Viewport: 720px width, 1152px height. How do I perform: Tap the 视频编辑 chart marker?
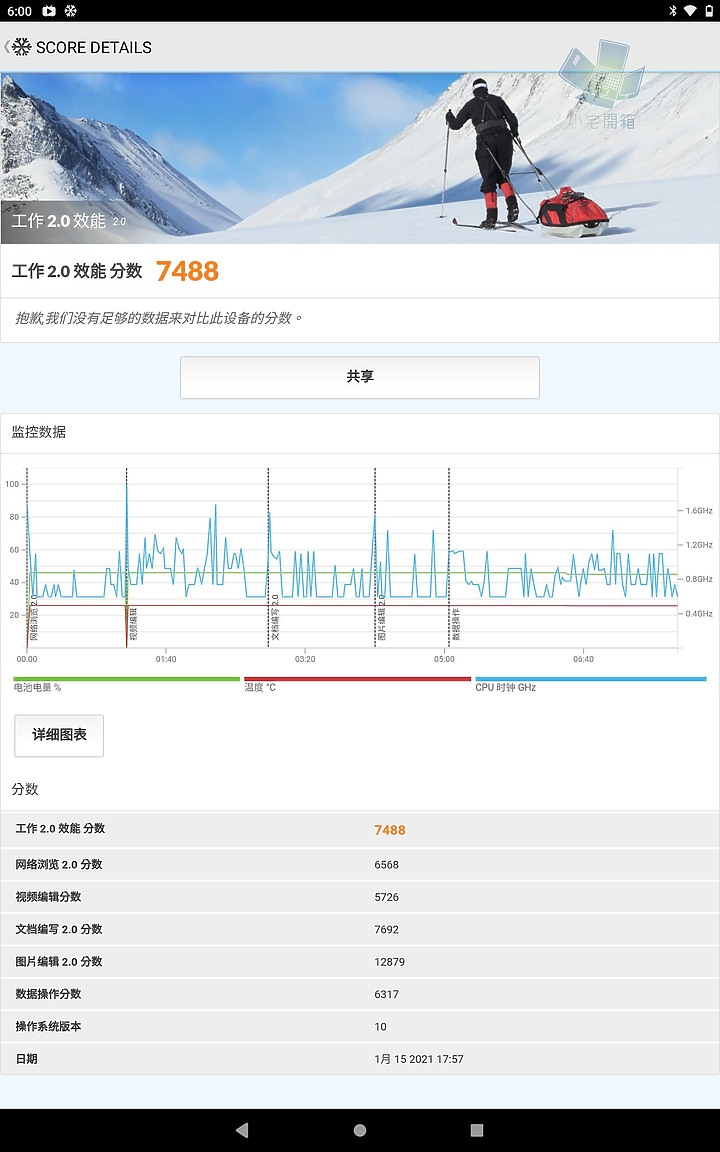(133, 624)
